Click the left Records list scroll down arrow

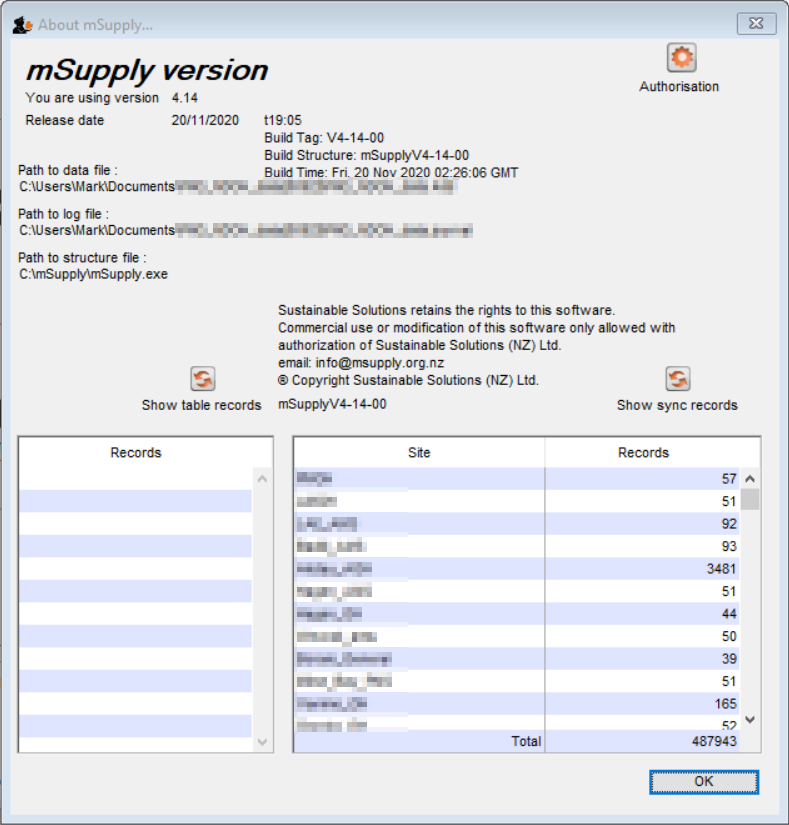pos(263,742)
